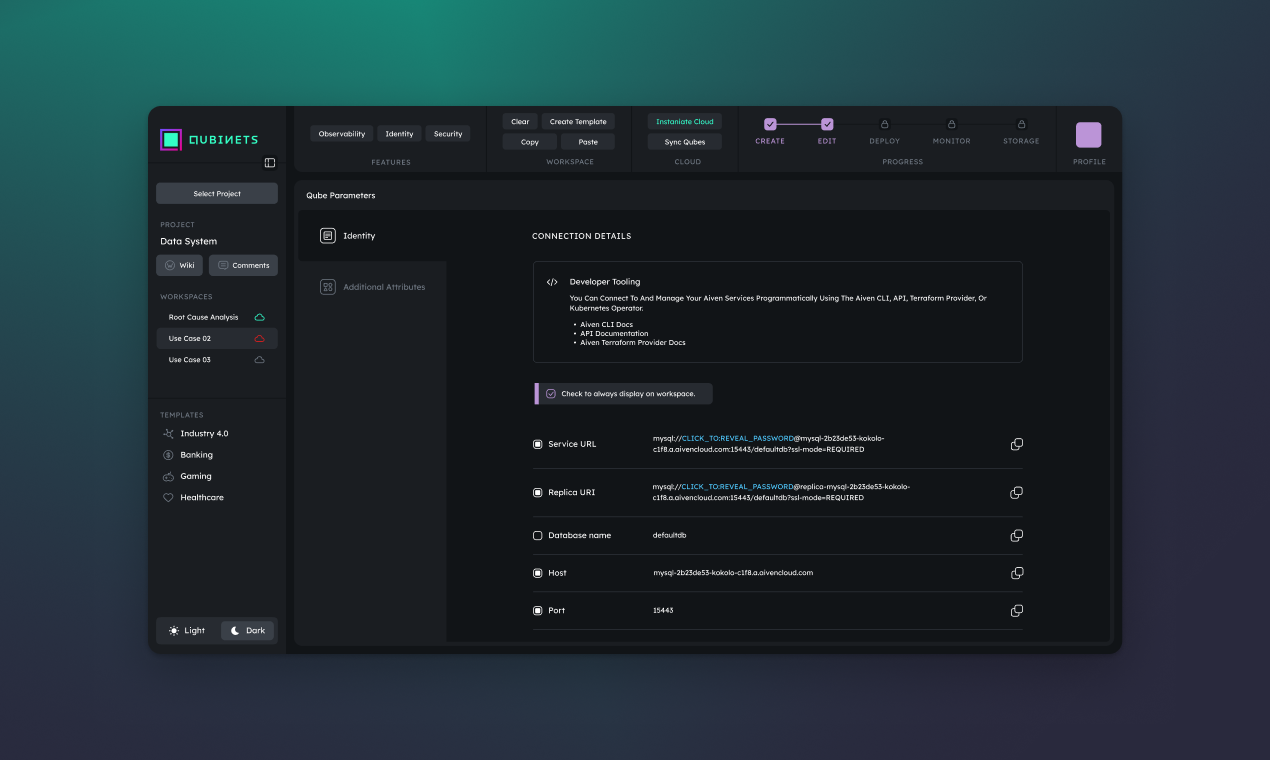Switch to Dark theme

(247, 631)
